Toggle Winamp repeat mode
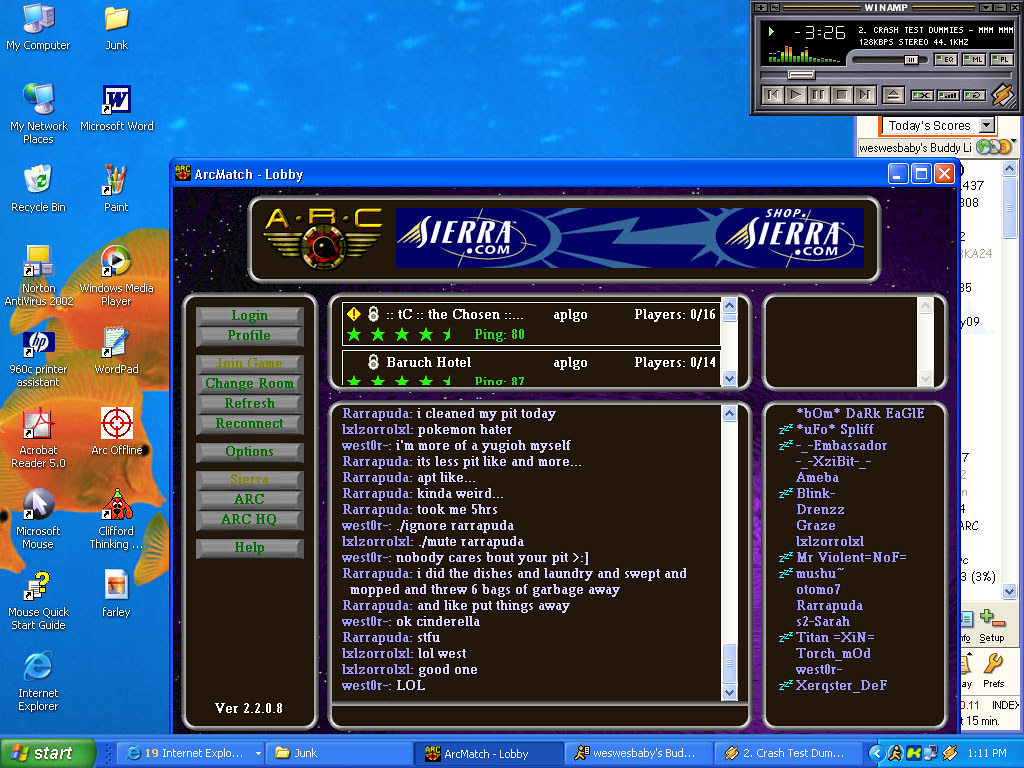 (x=973, y=95)
